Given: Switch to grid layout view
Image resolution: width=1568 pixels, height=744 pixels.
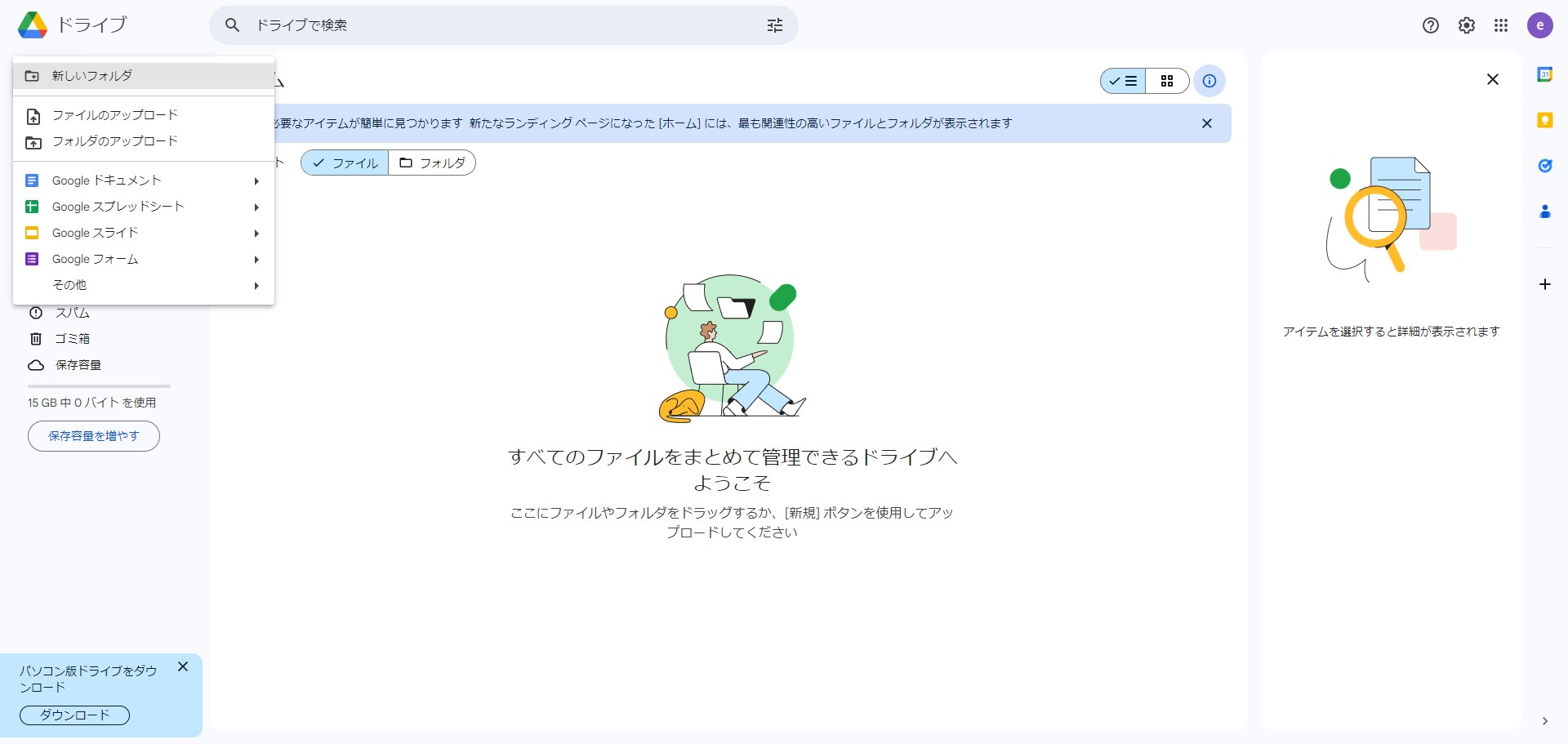Looking at the screenshot, I should [1167, 81].
